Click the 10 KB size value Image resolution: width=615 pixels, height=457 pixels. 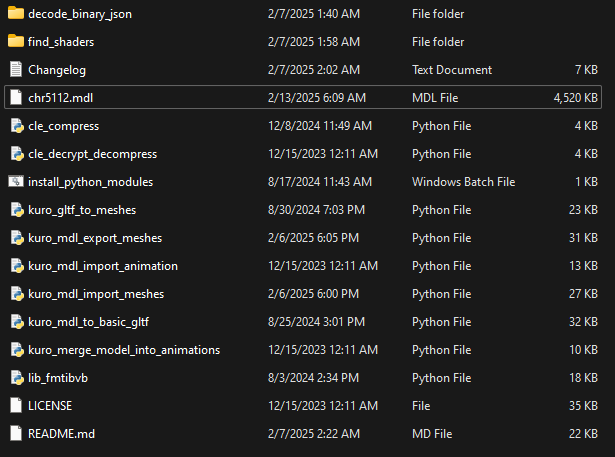tap(583, 350)
